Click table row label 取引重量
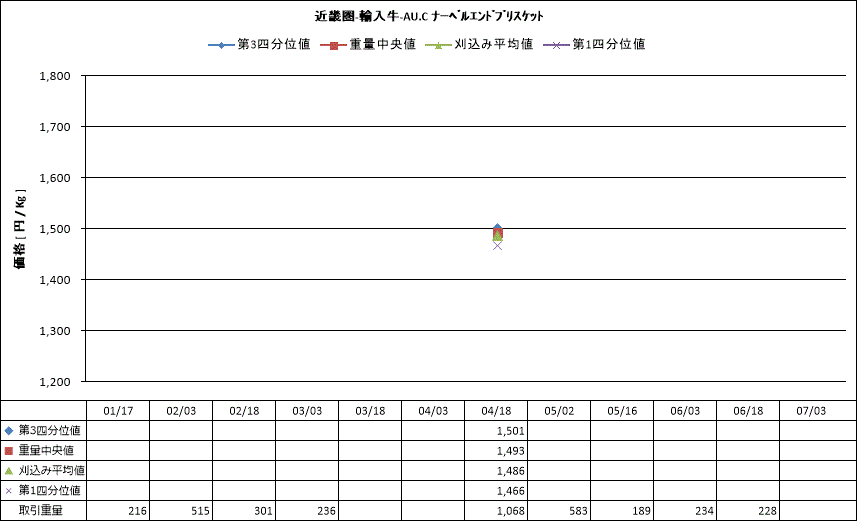The image size is (857, 521). tap(40, 511)
